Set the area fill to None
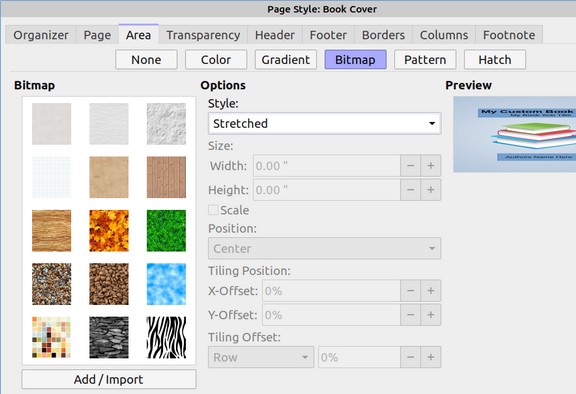Image resolution: width=576 pixels, height=394 pixels. 146,59
